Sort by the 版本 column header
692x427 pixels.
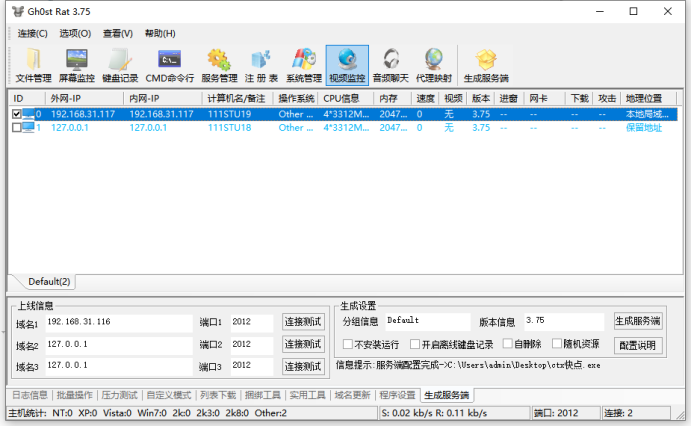(481, 98)
